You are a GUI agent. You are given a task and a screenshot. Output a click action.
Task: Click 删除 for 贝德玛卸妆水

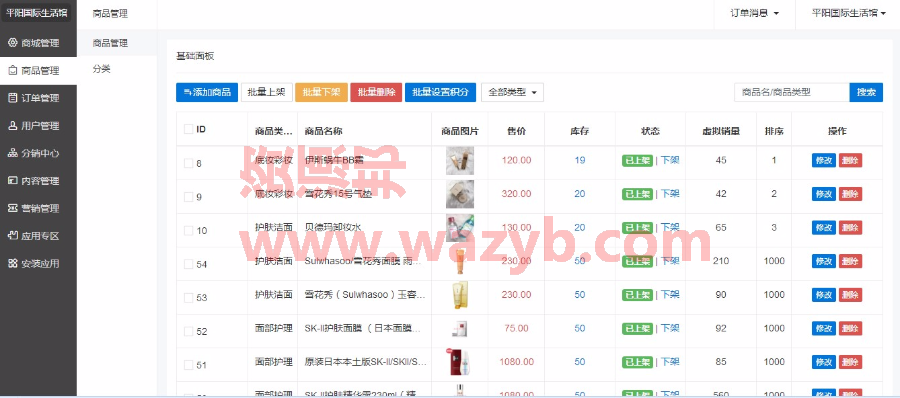click(850, 228)
